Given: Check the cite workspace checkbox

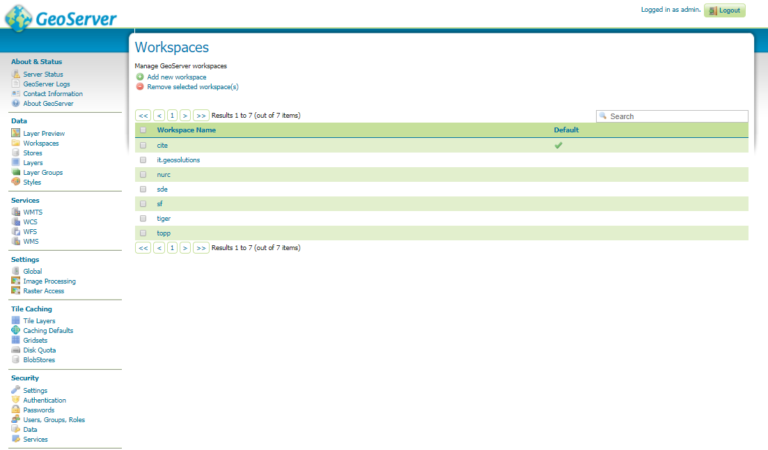Looking at the screenshot, I should pyautogui.click(x=143, y=145).
